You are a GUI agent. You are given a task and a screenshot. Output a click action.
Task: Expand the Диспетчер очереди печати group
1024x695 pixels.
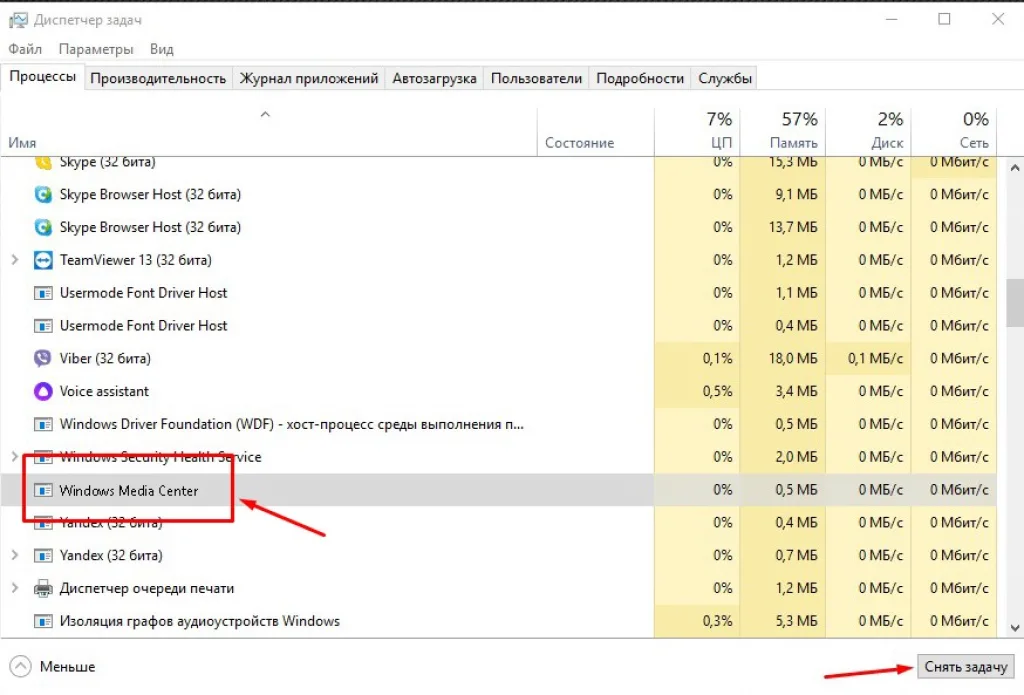15,588
